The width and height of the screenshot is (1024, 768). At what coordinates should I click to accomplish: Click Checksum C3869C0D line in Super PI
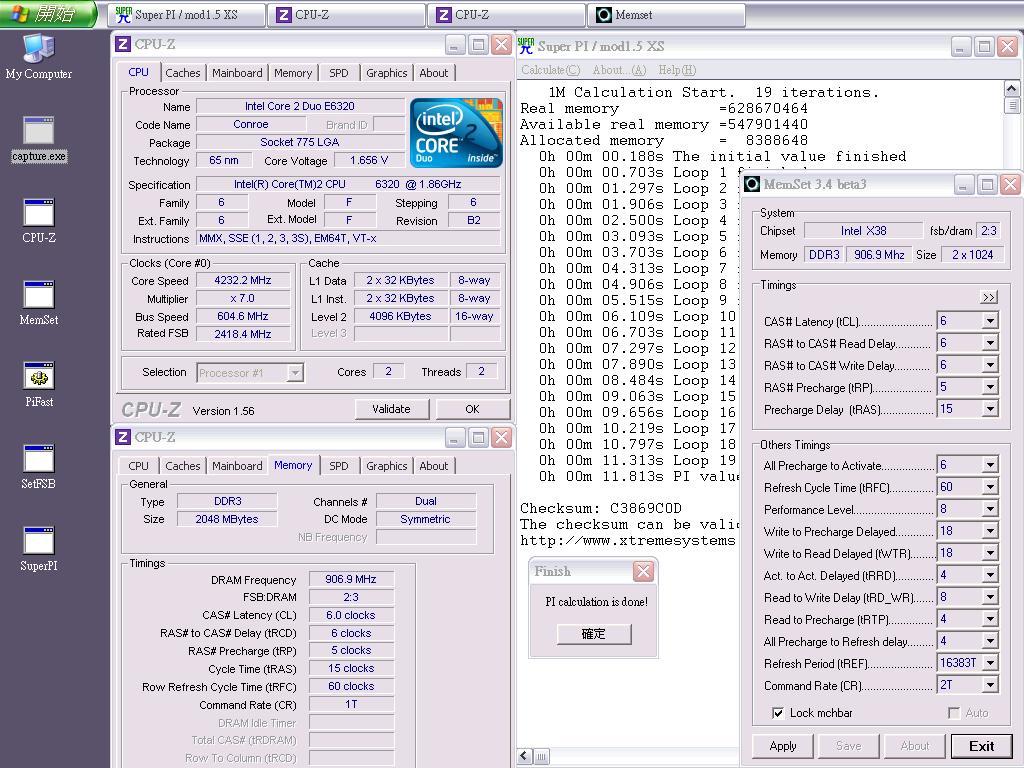(x=601, y=508)
